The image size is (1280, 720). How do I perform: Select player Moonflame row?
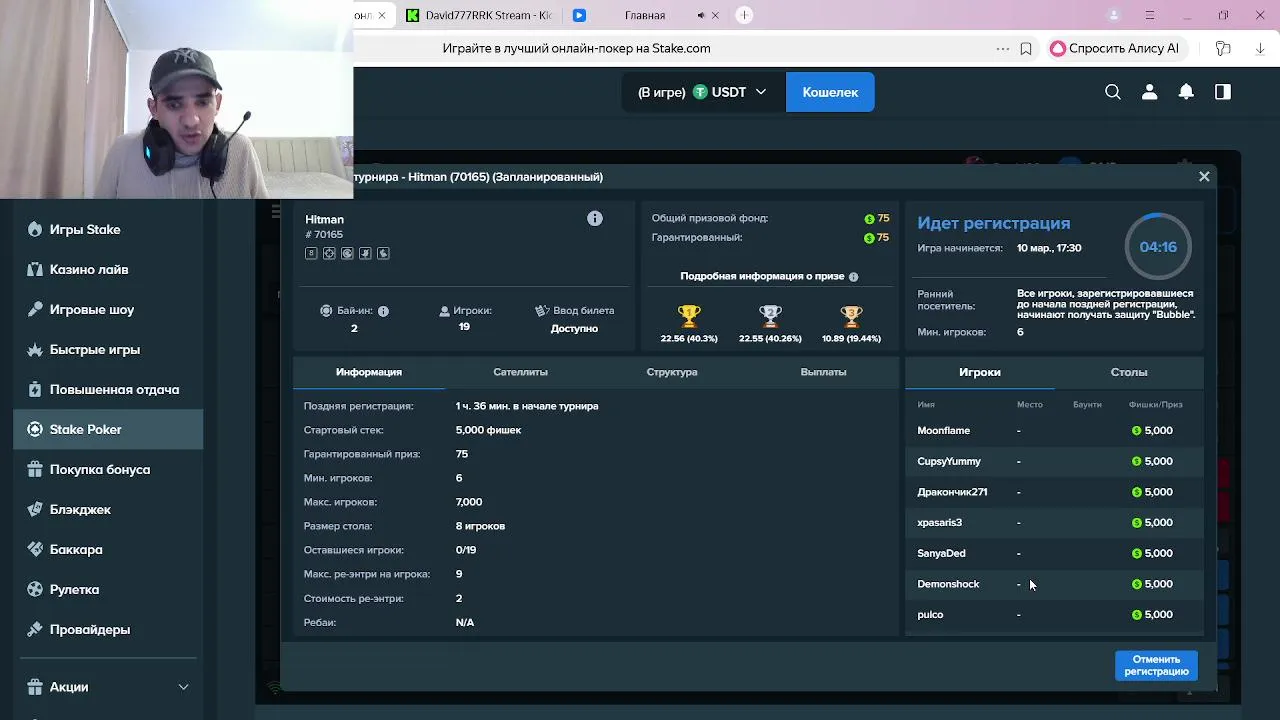click(1054, 431)
